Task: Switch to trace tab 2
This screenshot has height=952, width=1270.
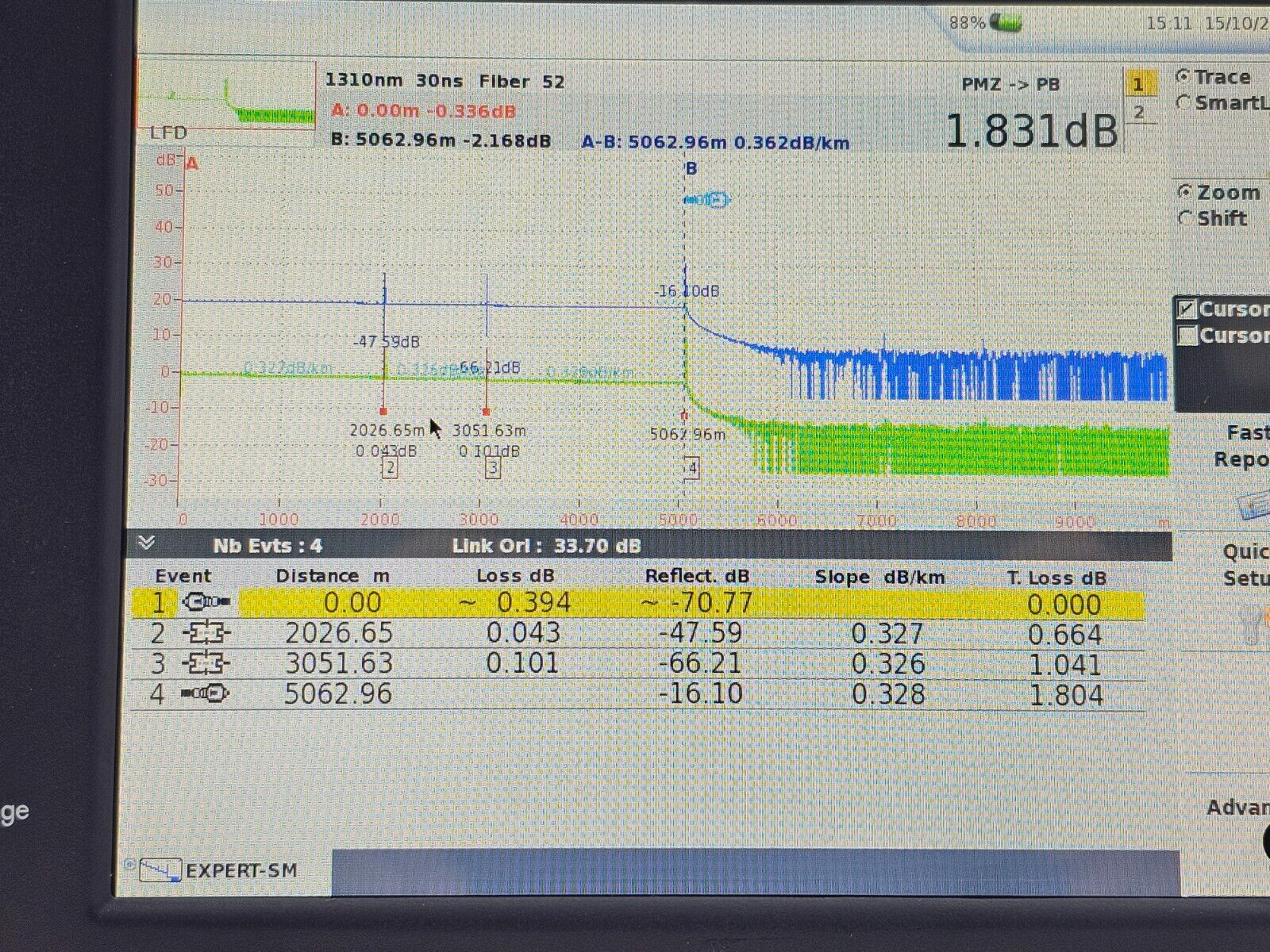Action: 1138,113
